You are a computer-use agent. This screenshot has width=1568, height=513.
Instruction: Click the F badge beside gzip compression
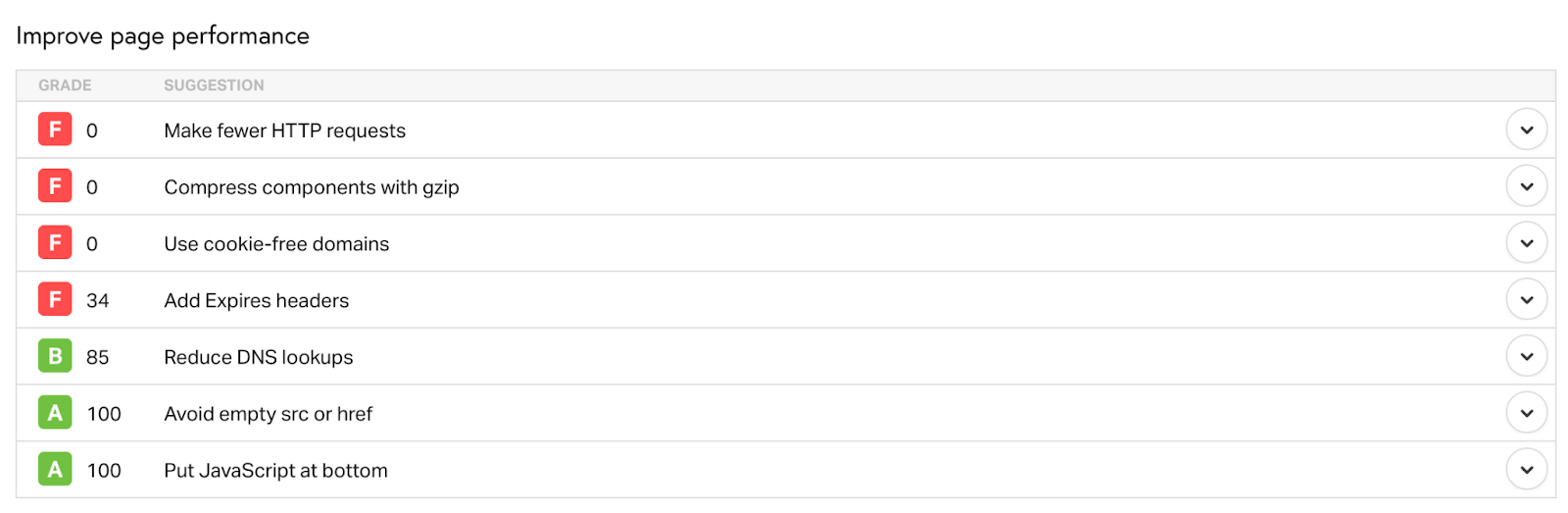(x=55, y=186)
